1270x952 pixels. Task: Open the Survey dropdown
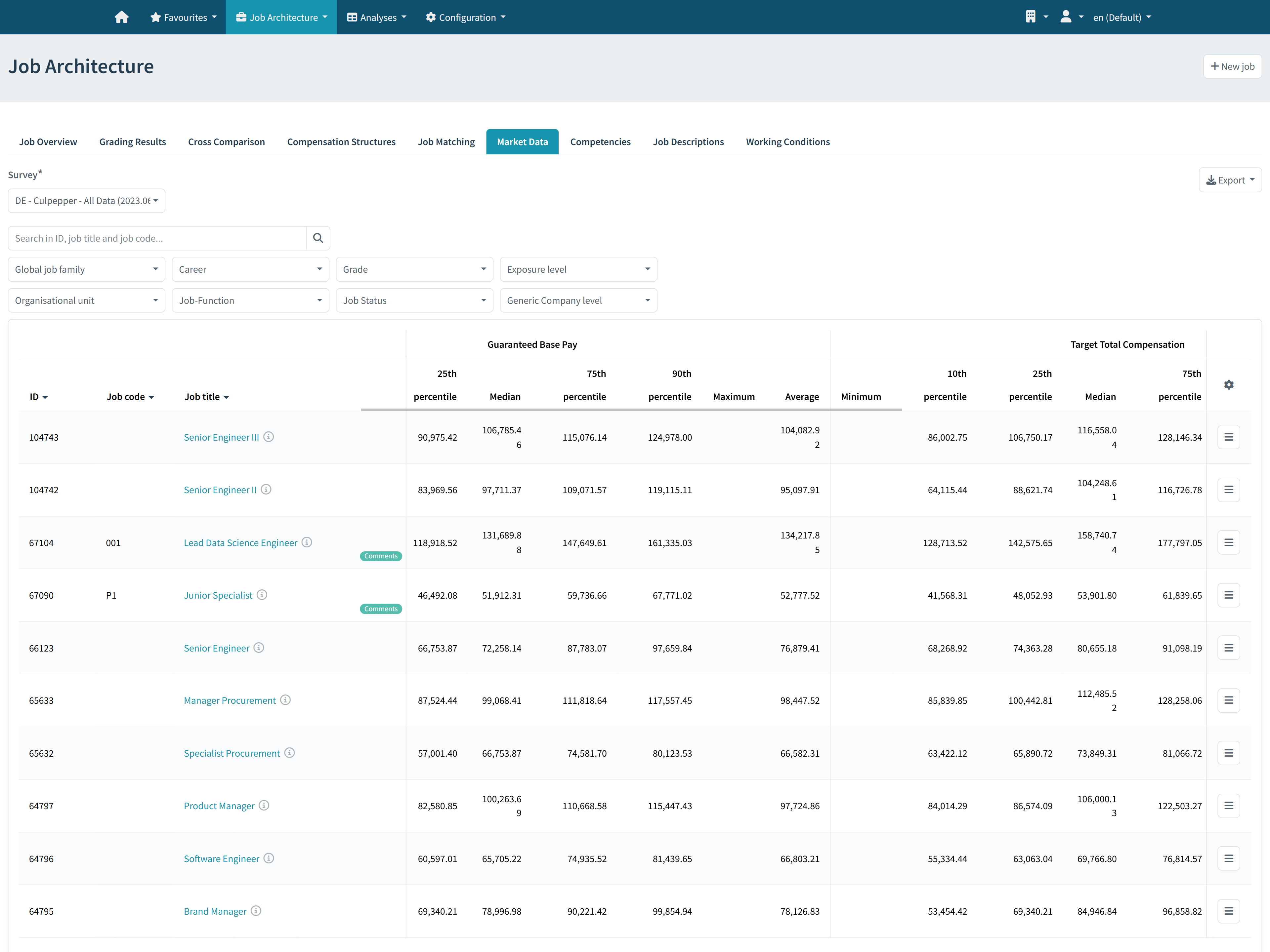pyautogui.click(x=87, y=201)
